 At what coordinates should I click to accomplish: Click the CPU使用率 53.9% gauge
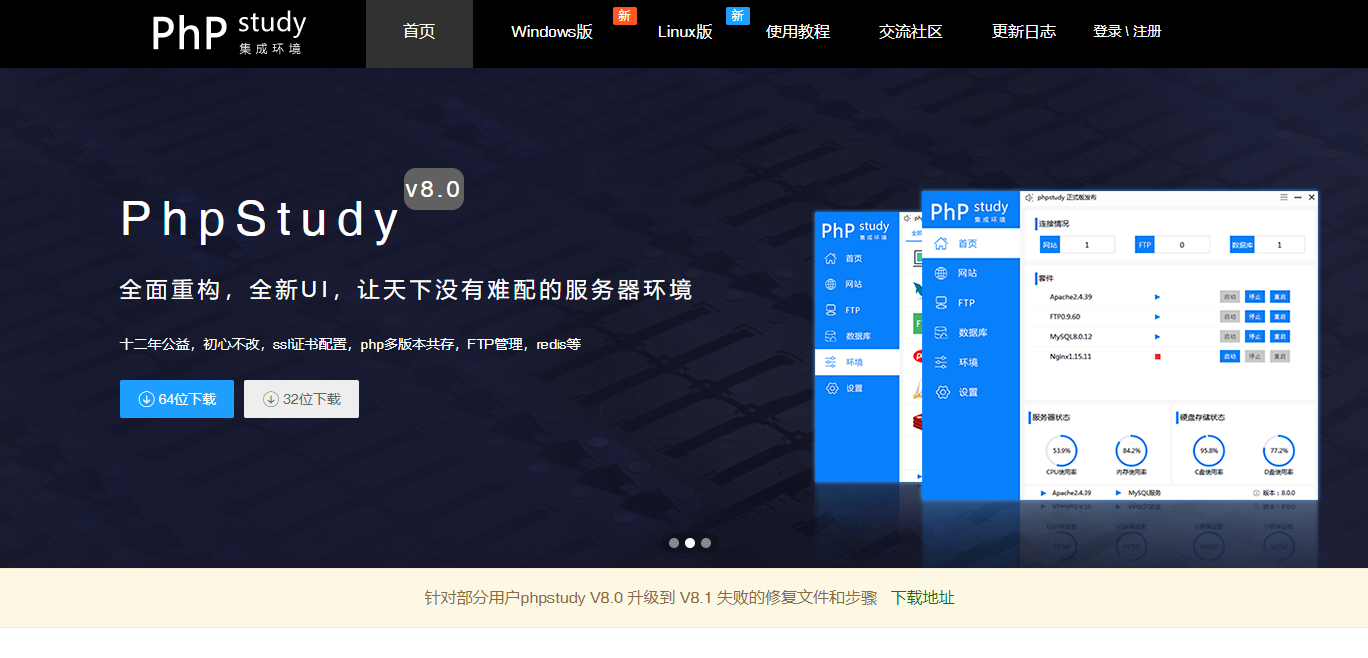(x=1062, y=450)
